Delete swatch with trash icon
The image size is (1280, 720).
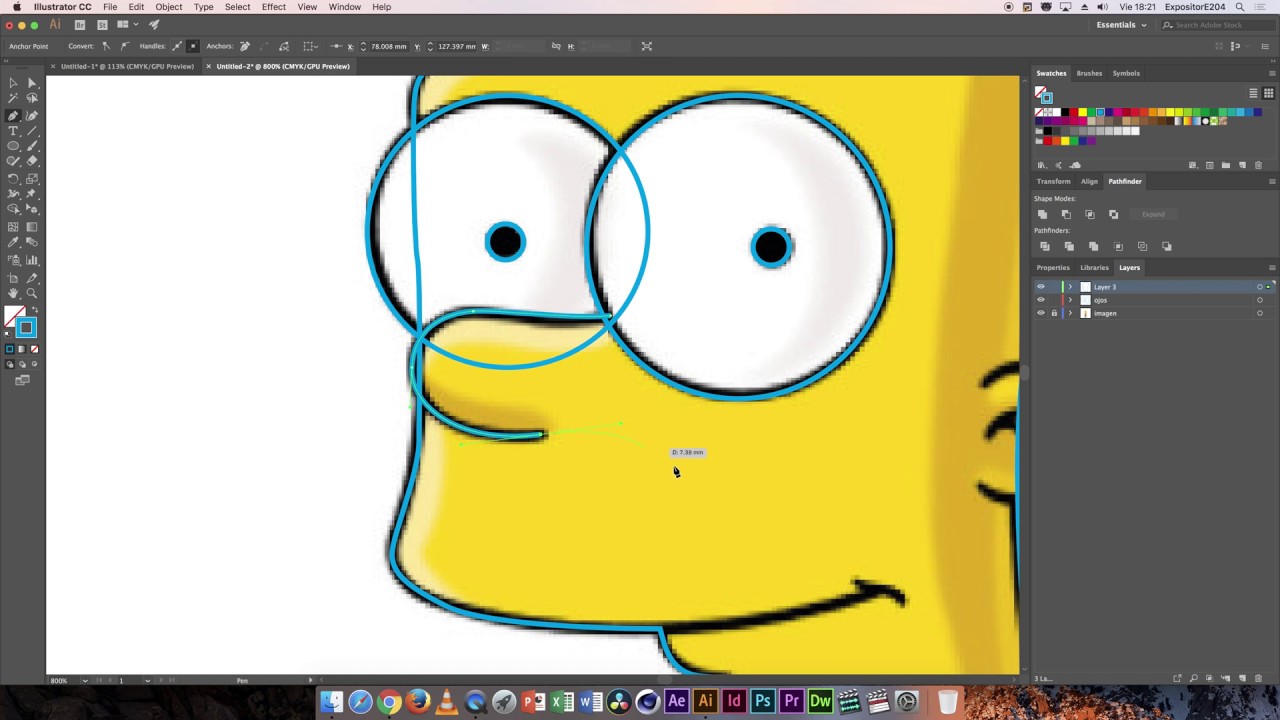[x=1258, y=165]
